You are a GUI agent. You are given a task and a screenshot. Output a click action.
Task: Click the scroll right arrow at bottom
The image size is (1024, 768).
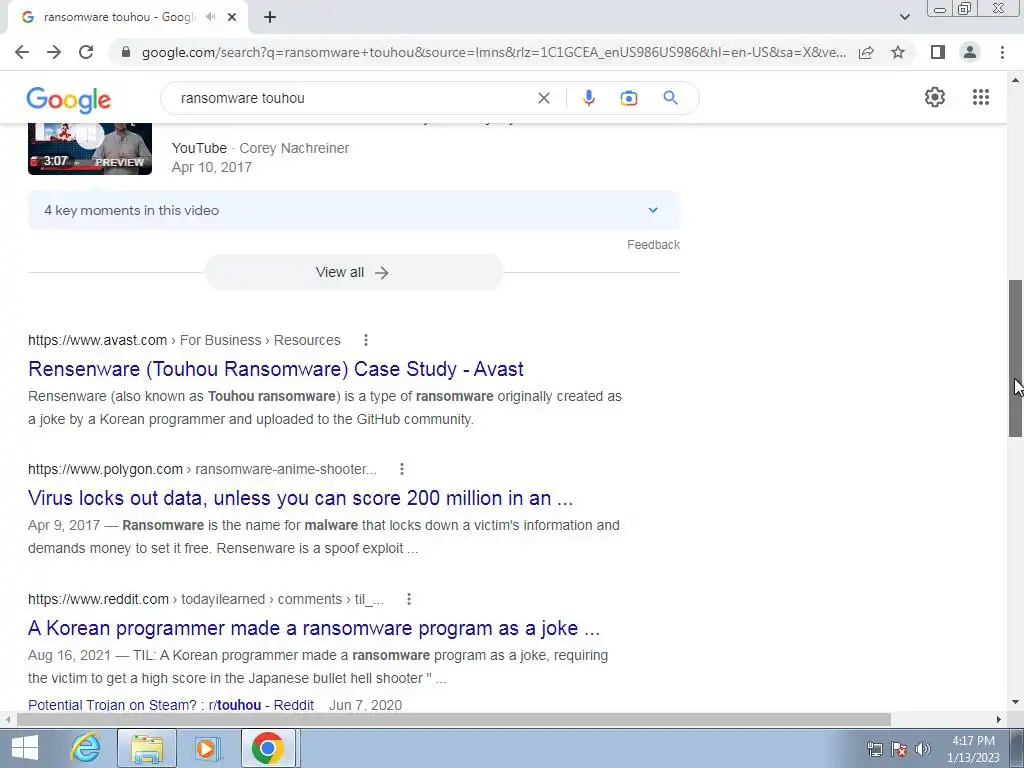(x=999, y=719)
